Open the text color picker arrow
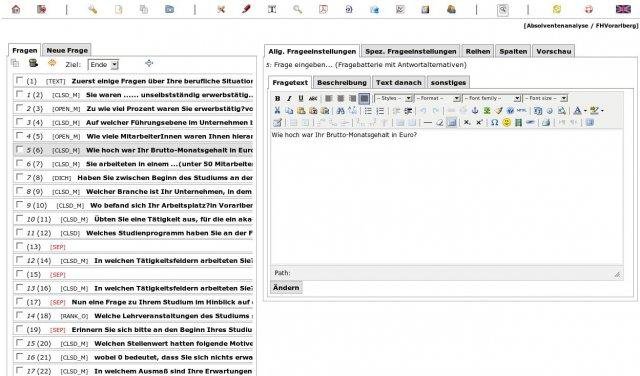Image resolution: width=640 pixels, height=376 pixels. [585, 111]
